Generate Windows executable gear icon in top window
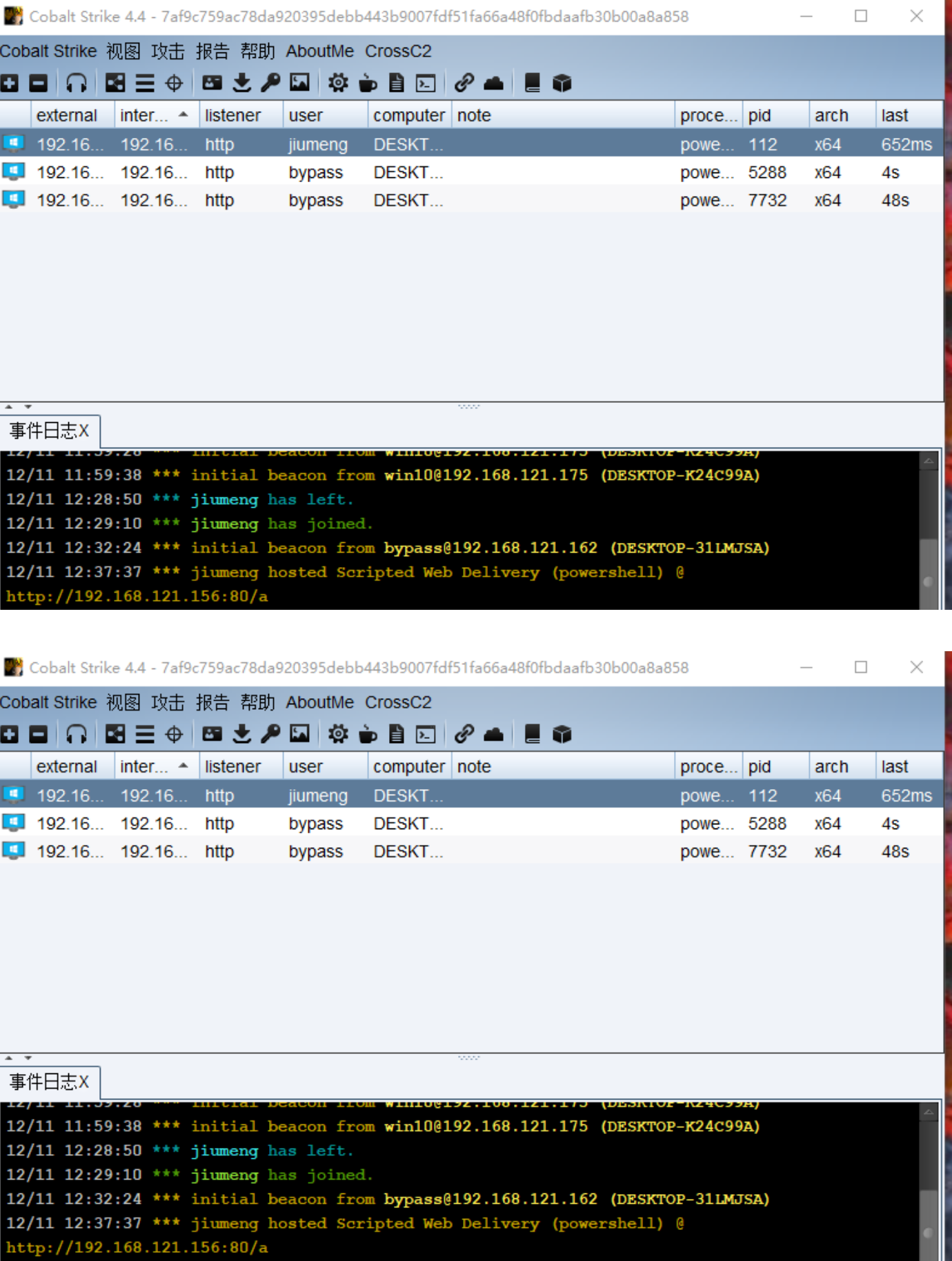952x1261 pixels. [338, 83]
